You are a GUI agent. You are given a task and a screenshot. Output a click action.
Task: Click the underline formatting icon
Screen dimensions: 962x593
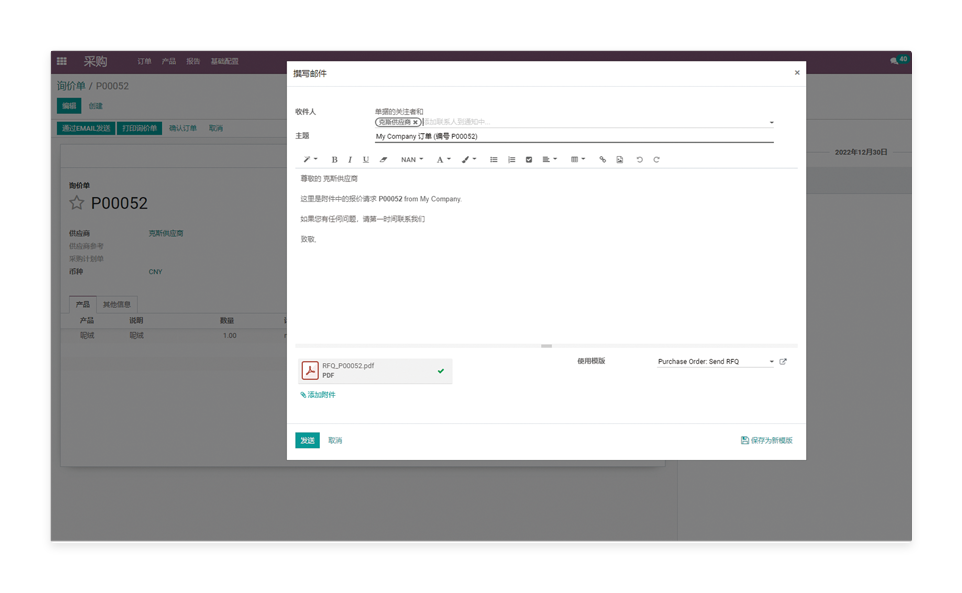tap(366, 160)
